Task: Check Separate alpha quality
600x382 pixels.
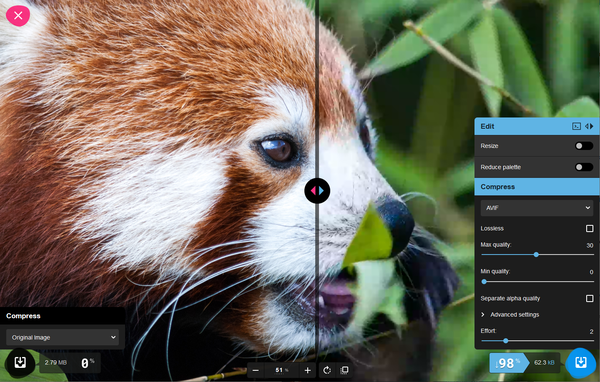Action: pyautogui.click(x=590, y=298)
